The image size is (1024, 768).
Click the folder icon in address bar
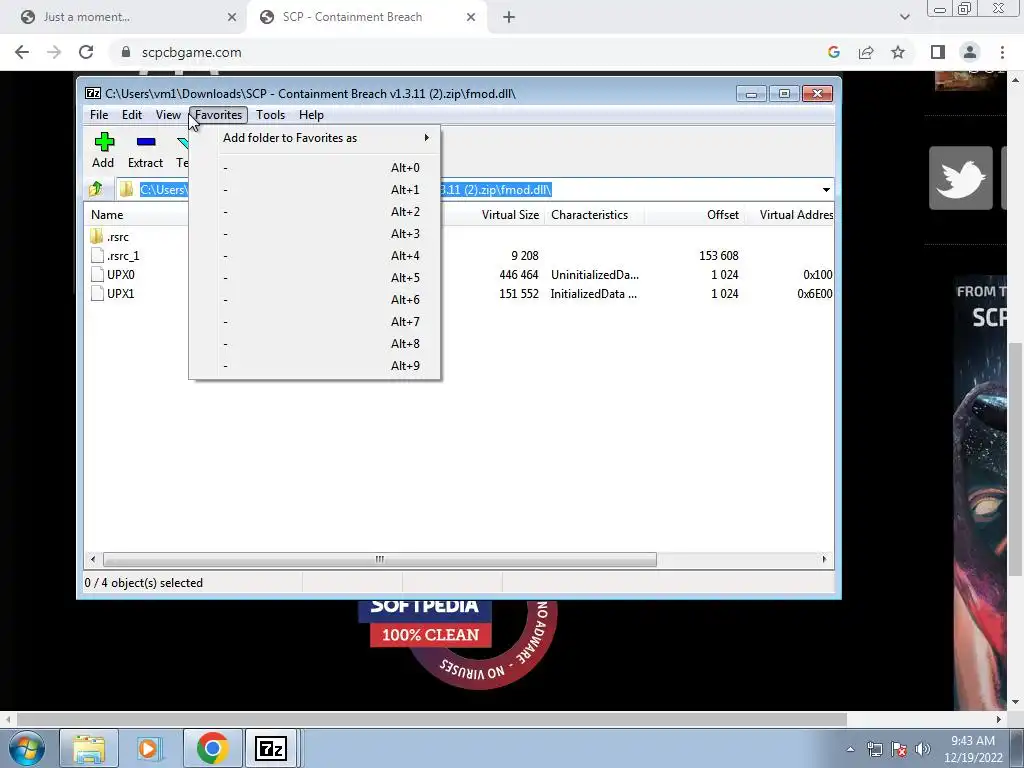coord(126,189)
